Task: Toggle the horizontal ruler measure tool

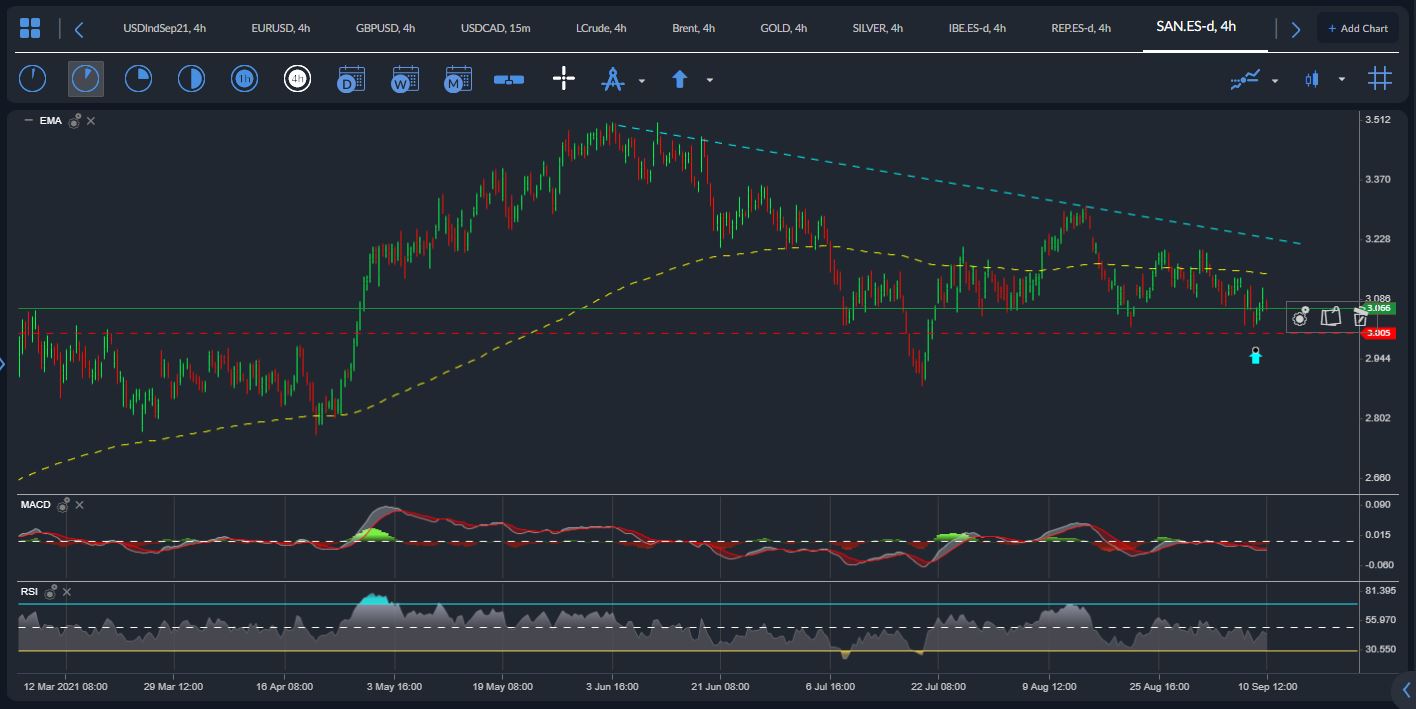Action: [x=509, y=79]
